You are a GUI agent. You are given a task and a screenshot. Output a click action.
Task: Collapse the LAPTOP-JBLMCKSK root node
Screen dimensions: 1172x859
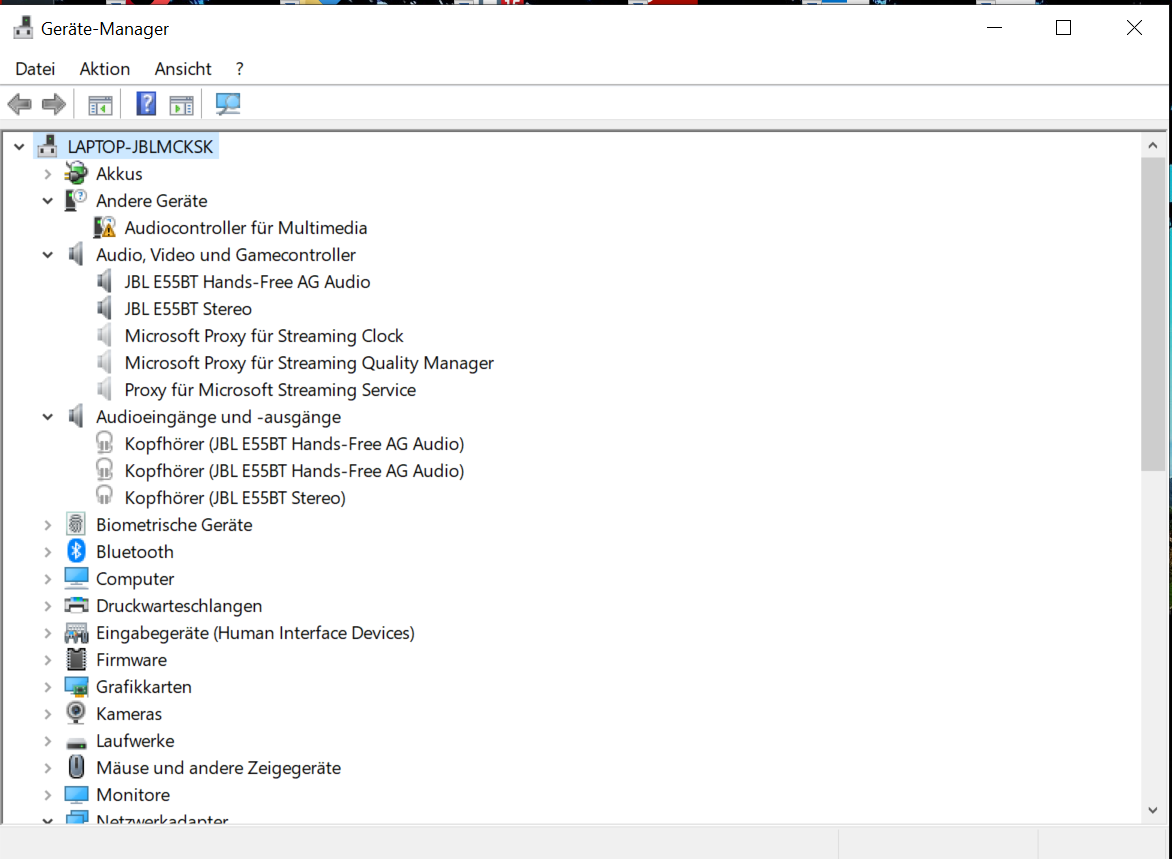[x=19, y=147]
